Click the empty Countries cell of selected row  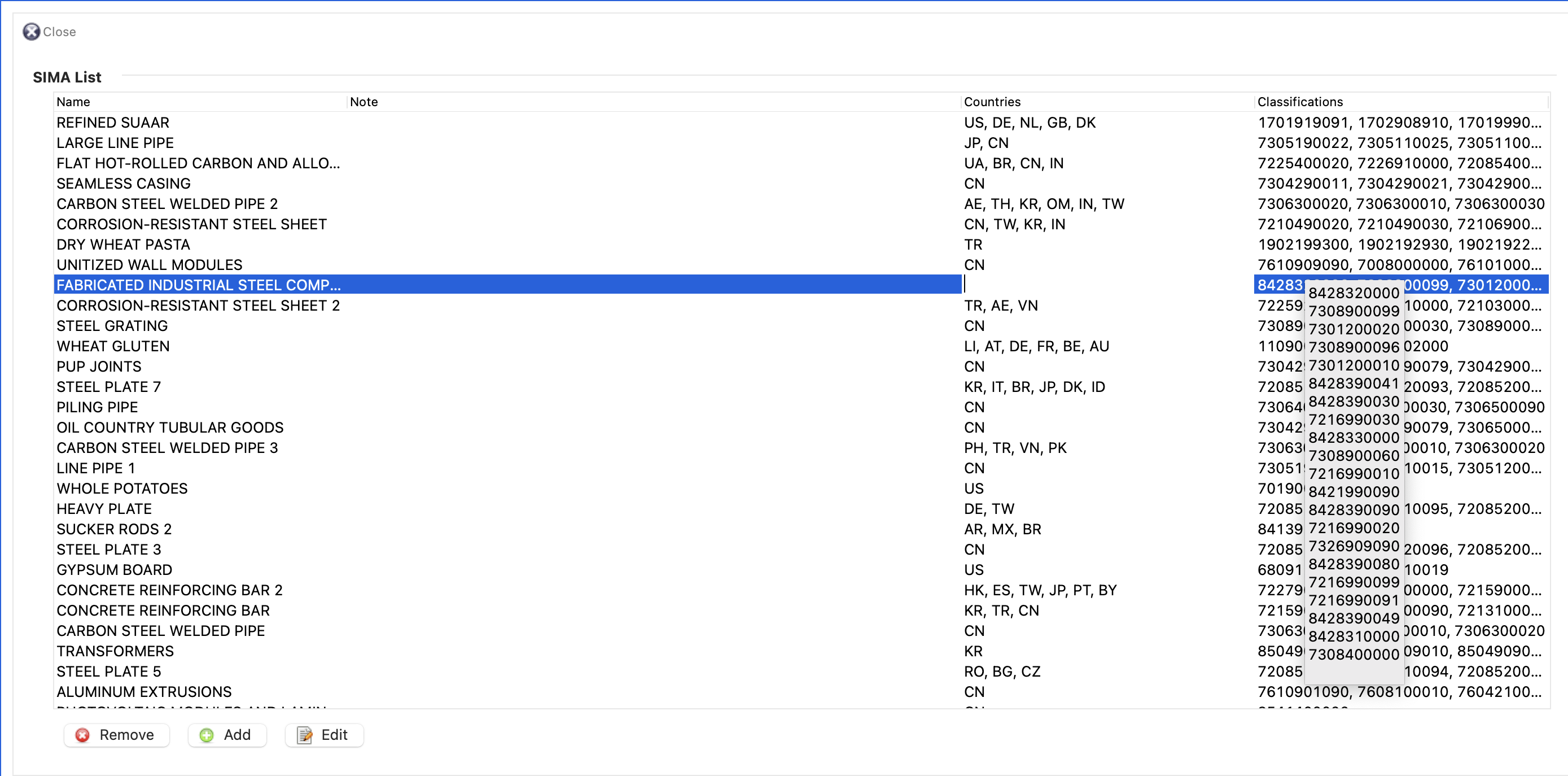tap(1107, 285)
